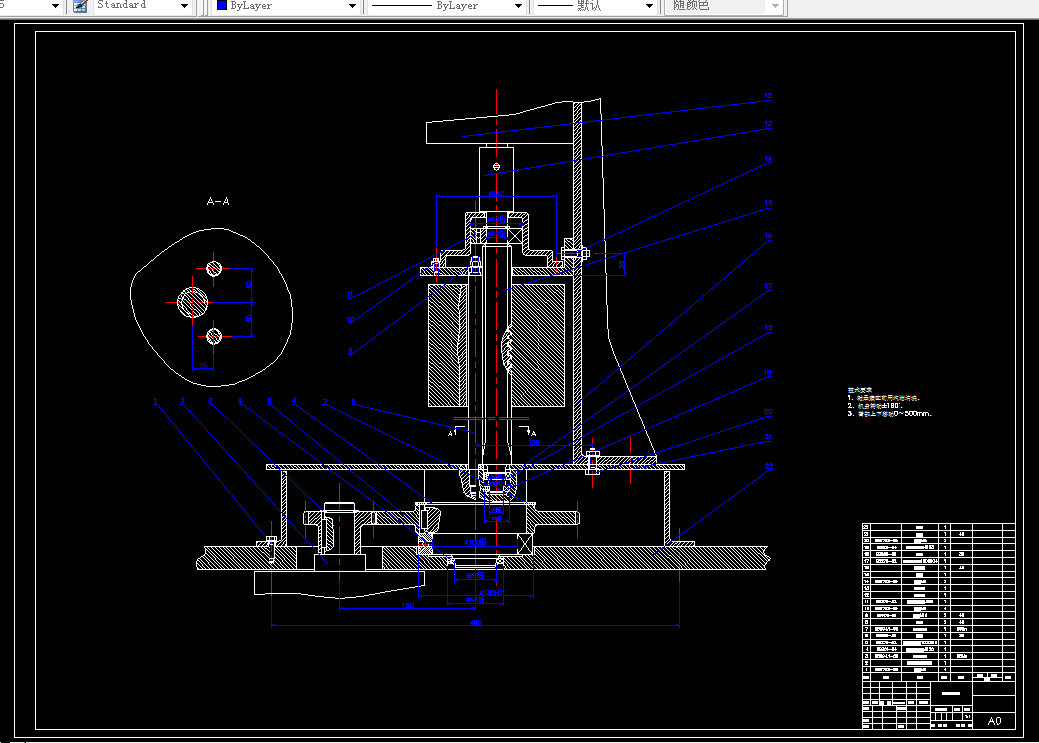Click the parts list table in title block
This screenshot has height=743, width=1039.
click(x=938, y=602)
